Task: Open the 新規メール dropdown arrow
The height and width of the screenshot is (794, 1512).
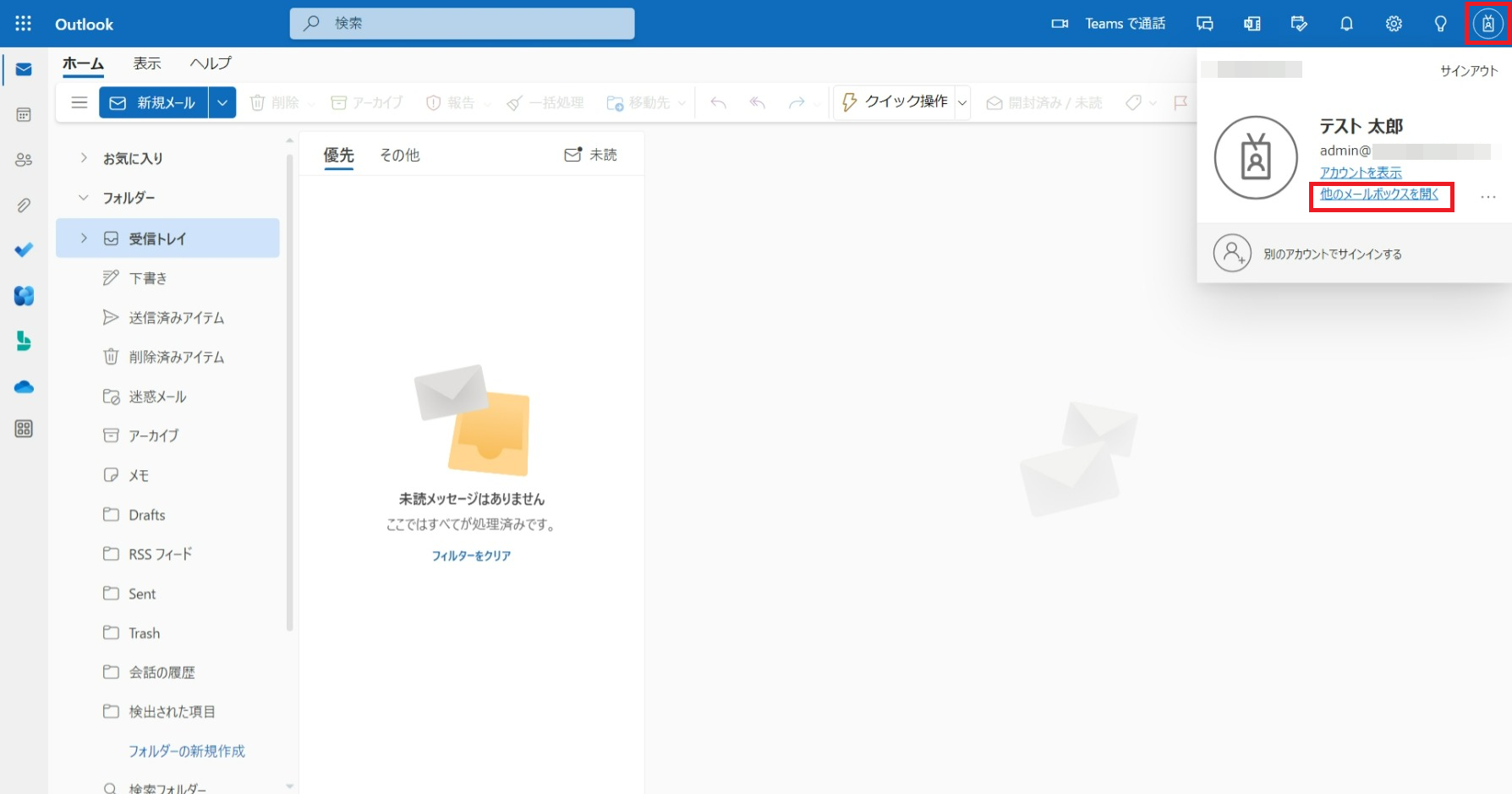Action: pyautogui.click(x=222, y=102)
